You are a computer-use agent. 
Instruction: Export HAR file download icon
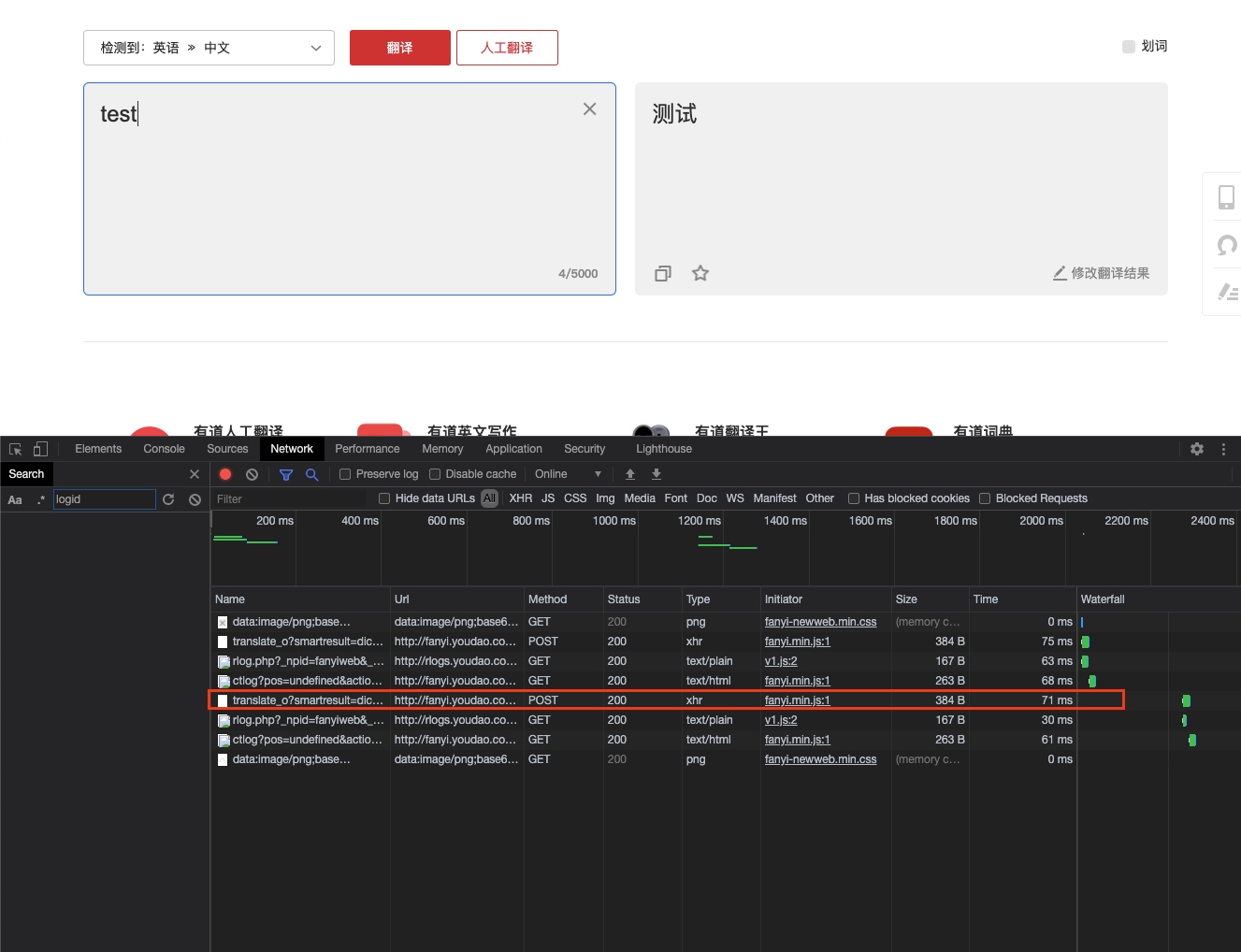[x=657, y=474]
